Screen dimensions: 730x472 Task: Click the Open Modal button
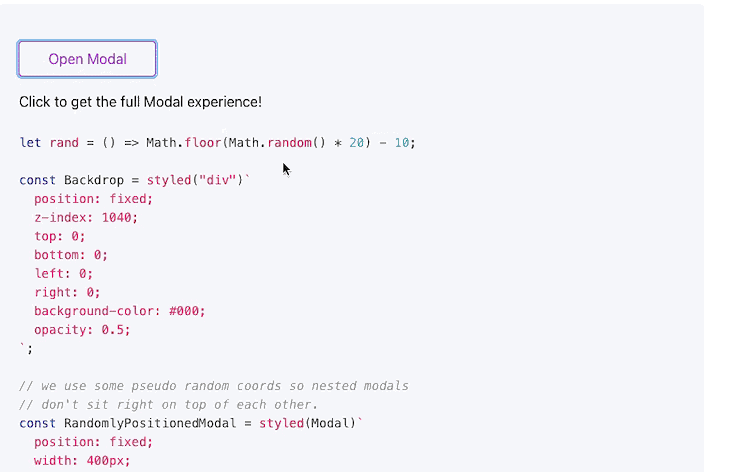(x=87, y=59)
